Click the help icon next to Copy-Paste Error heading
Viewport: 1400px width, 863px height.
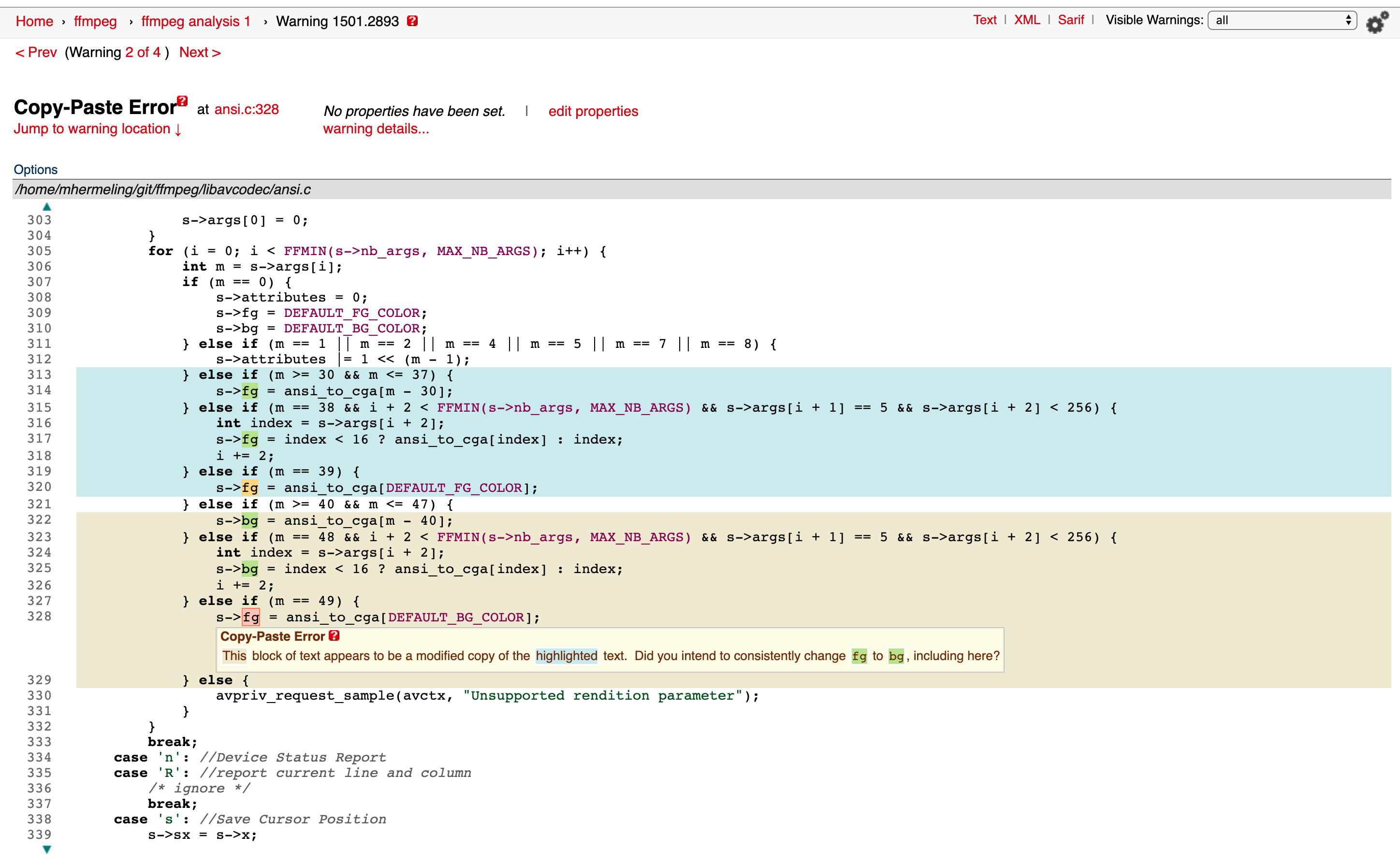(182, 101)
